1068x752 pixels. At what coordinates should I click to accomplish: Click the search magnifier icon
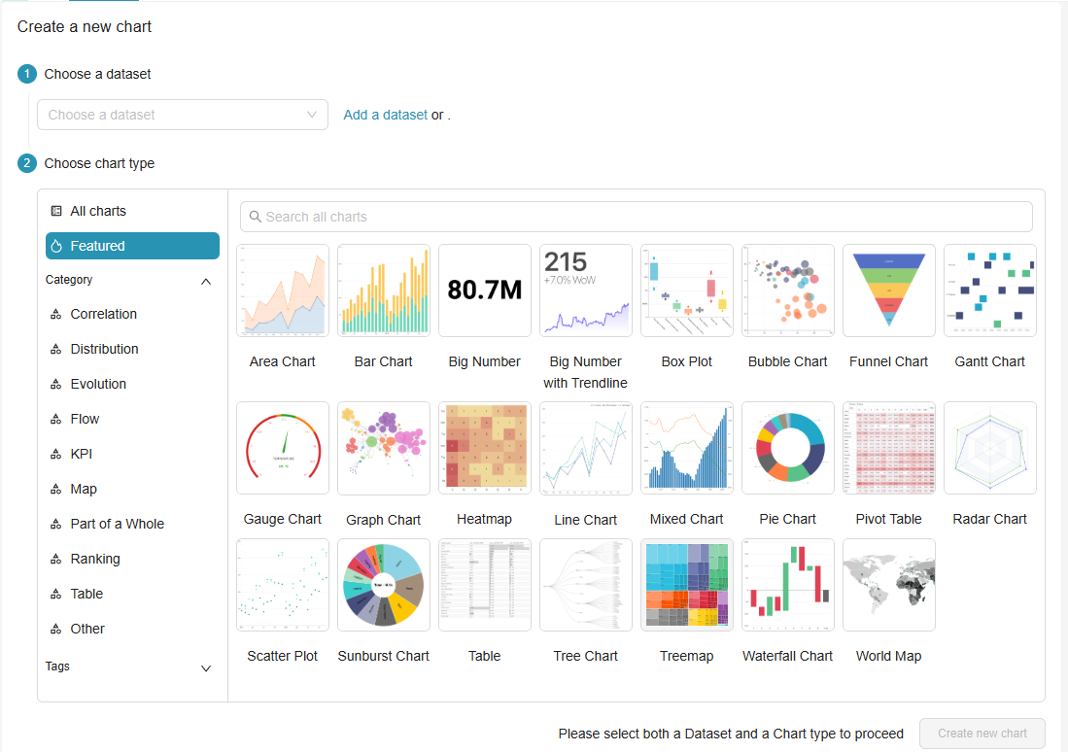coord(255,217)
